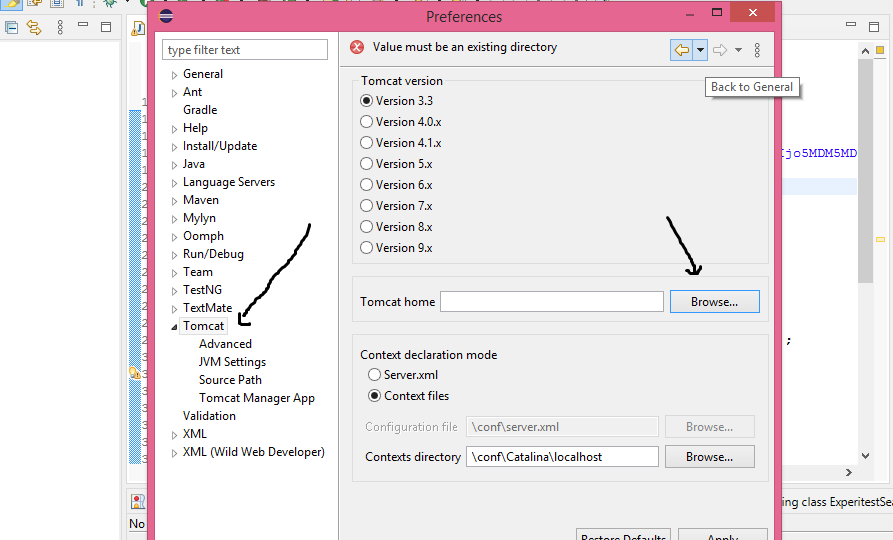Click editor horizontal scroll right arrow
893x540 pixels.
pos(849,472)
